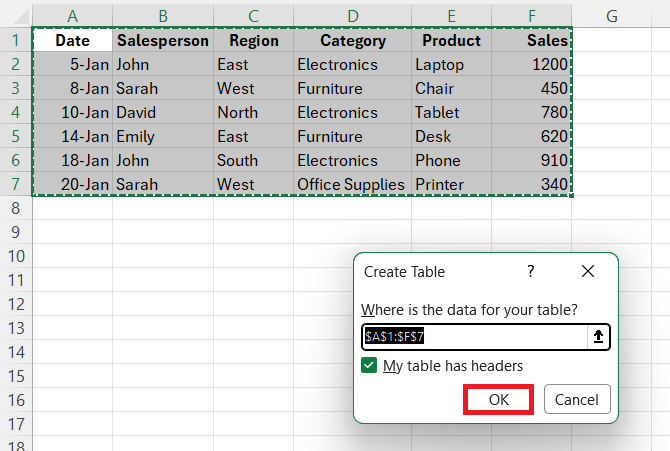Screen dimensions: 670x451
Task: Select the 620 sales cell
Action: [x=532, y=136]
